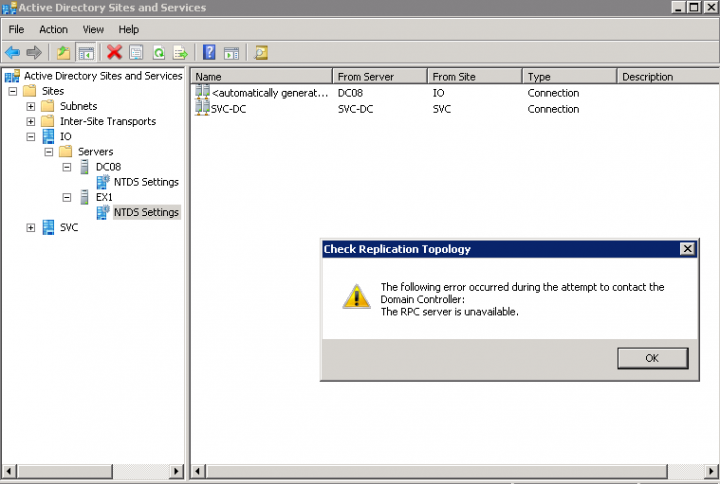This screenshot has width=720, height=484.
Task: Open the View menu
Action: pos(93,29)
